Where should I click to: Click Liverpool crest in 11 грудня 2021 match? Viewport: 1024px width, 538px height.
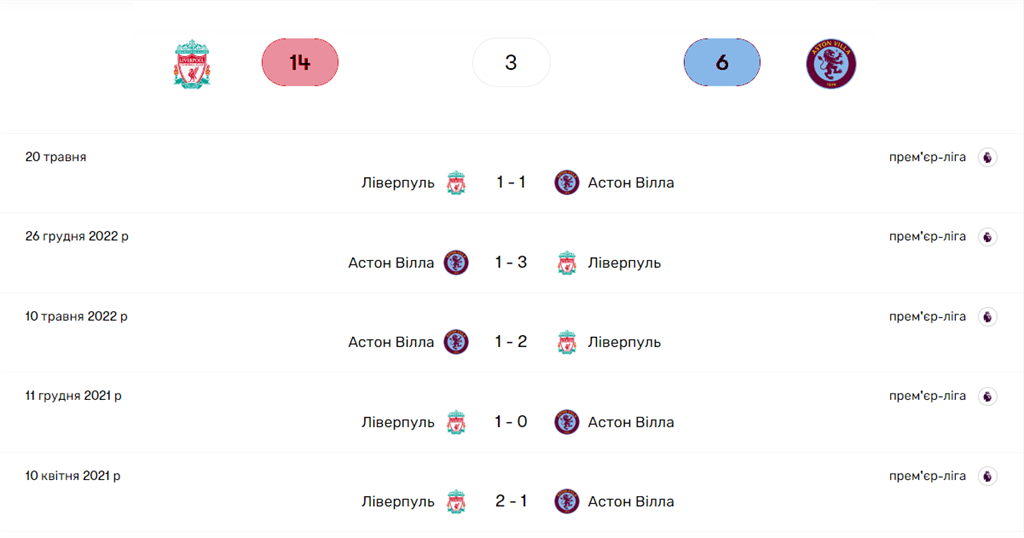(456, 422)
